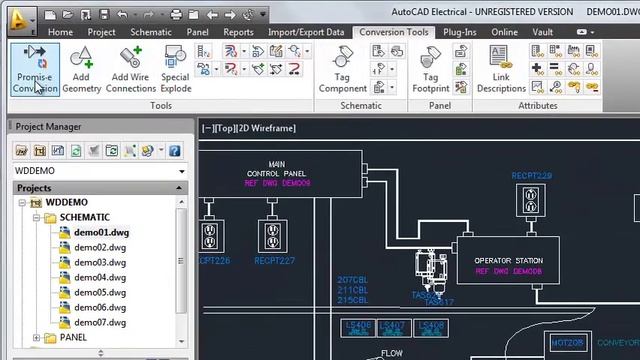Viewport: 640px width, 360px height.
Task: Click the Undo arrow icon
Action: pyautogui.click(x=122, y=16)
